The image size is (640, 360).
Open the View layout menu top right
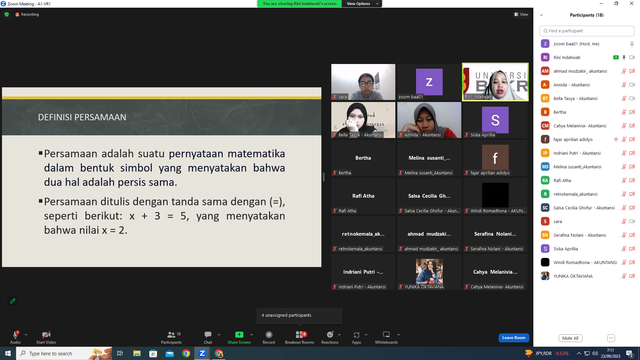pyautogui.click(x=521, y=14)
